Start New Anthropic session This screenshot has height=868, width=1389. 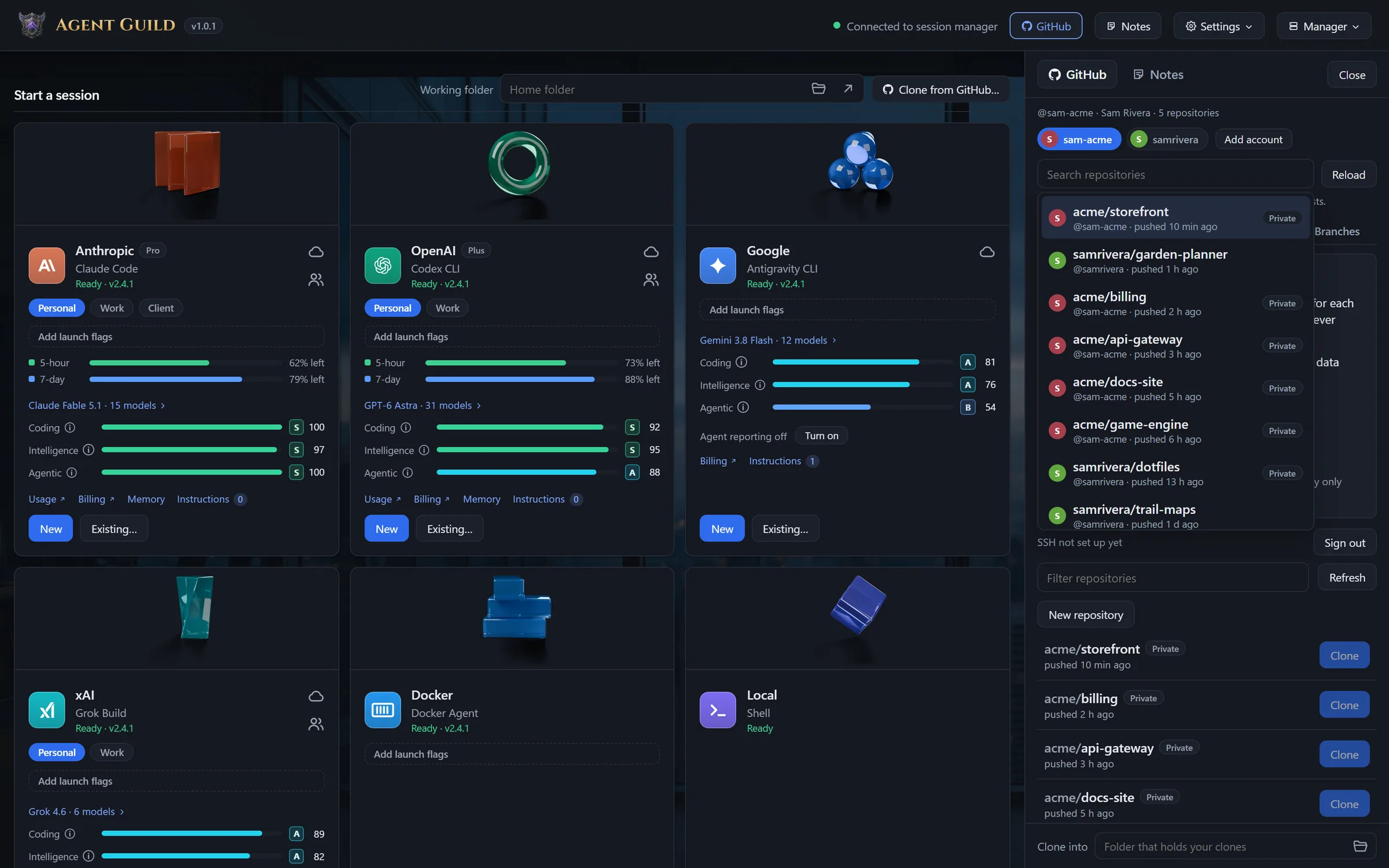coord(51,528)
